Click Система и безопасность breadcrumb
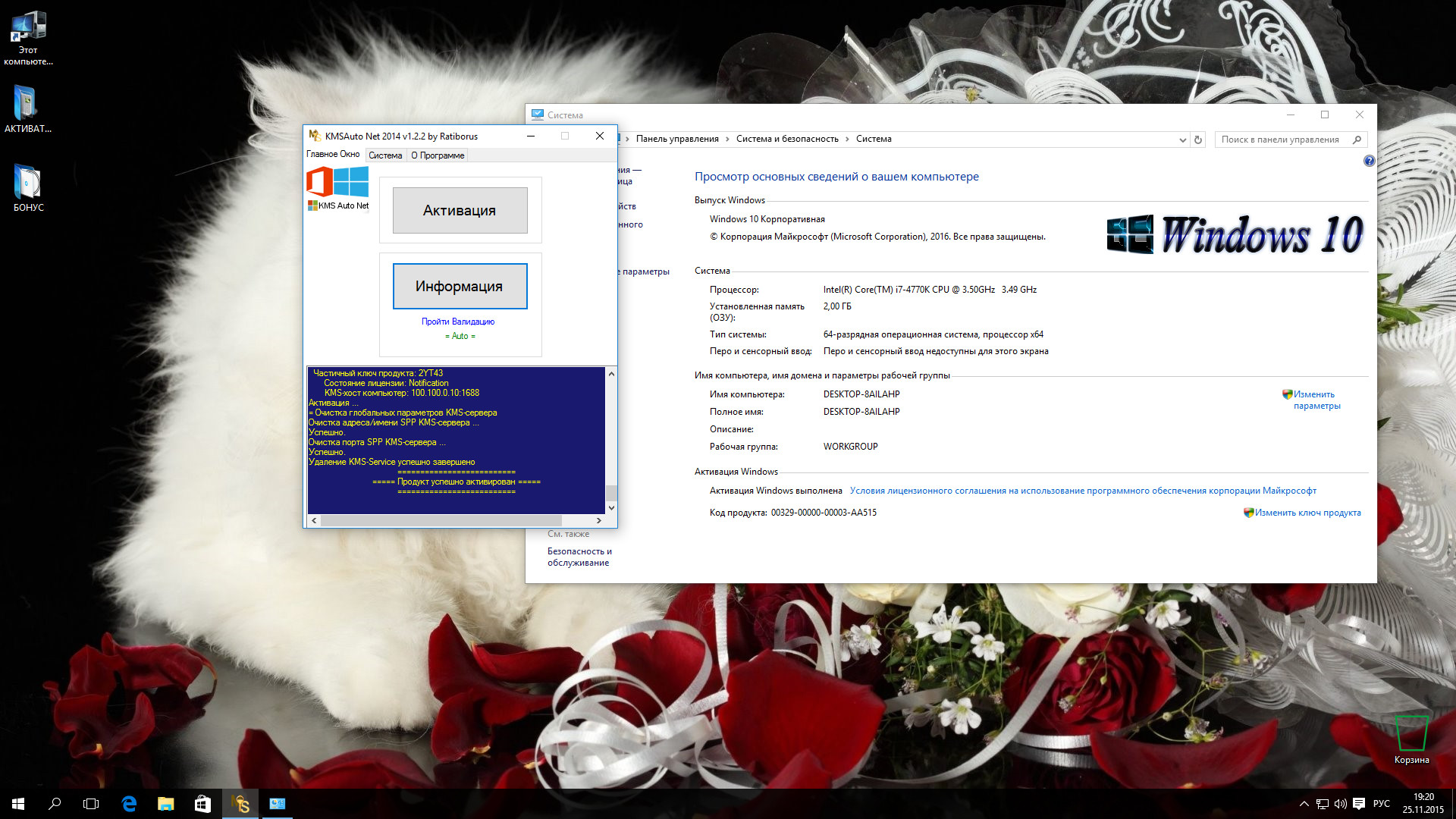This screenshot has height=819, width=1456. (x=787, y=139)
